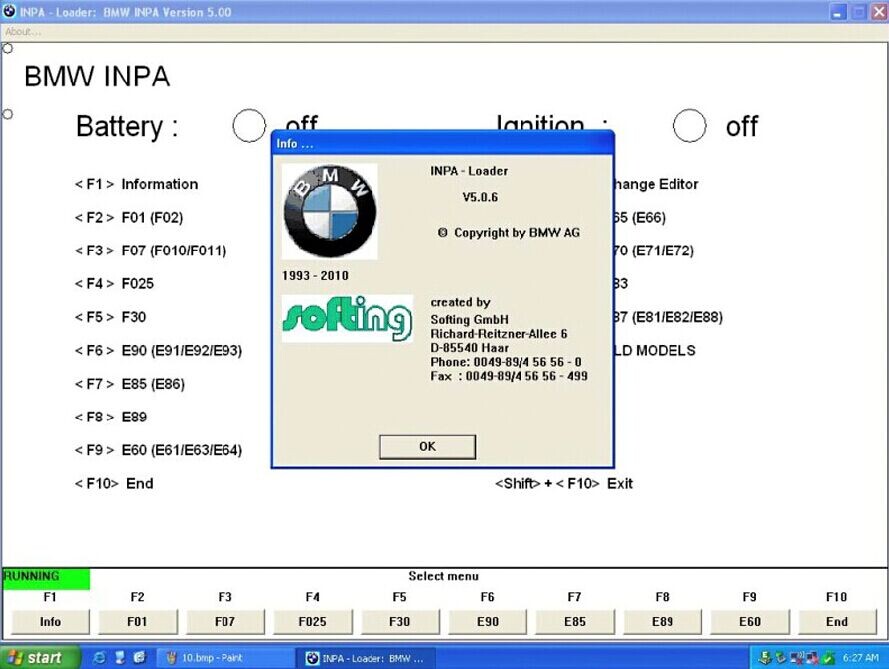Click the '1993 - 2010' year text

pos(315,276)
